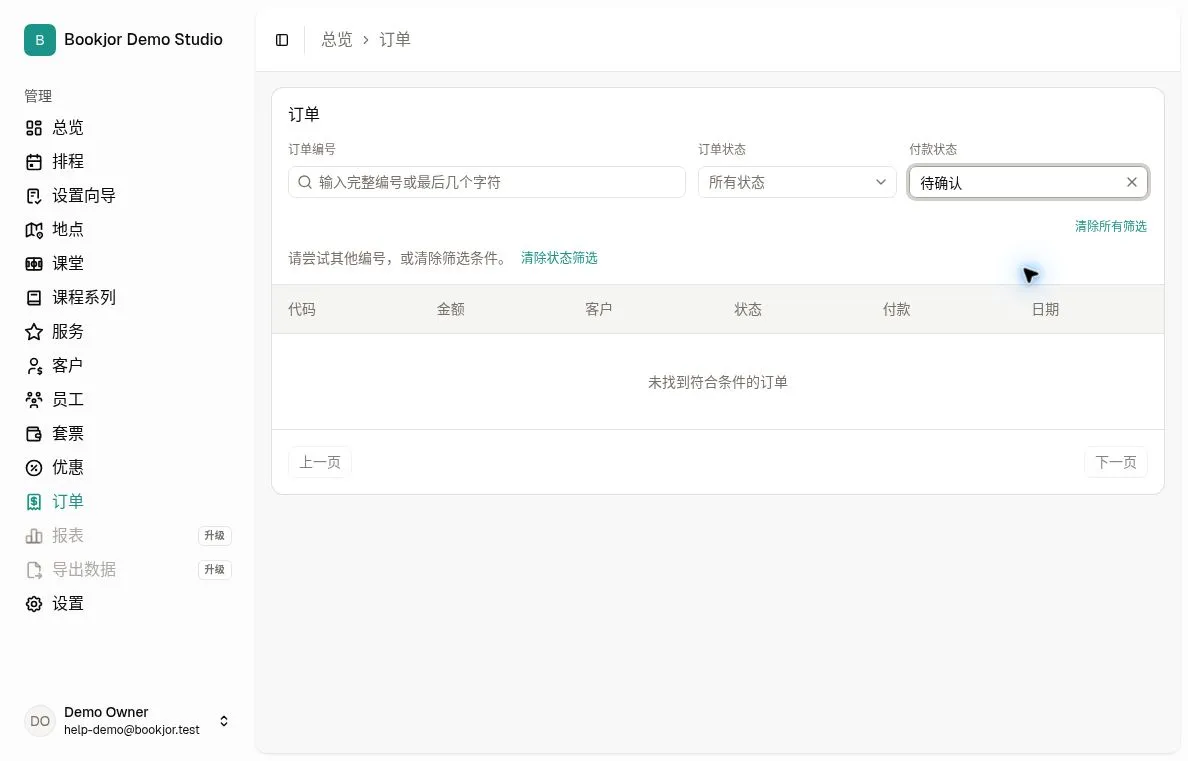The width and height of the screenshot is (1188, 761).
Task: Open 设置向导 in the sidebar menu
Action: coord(83,196)
